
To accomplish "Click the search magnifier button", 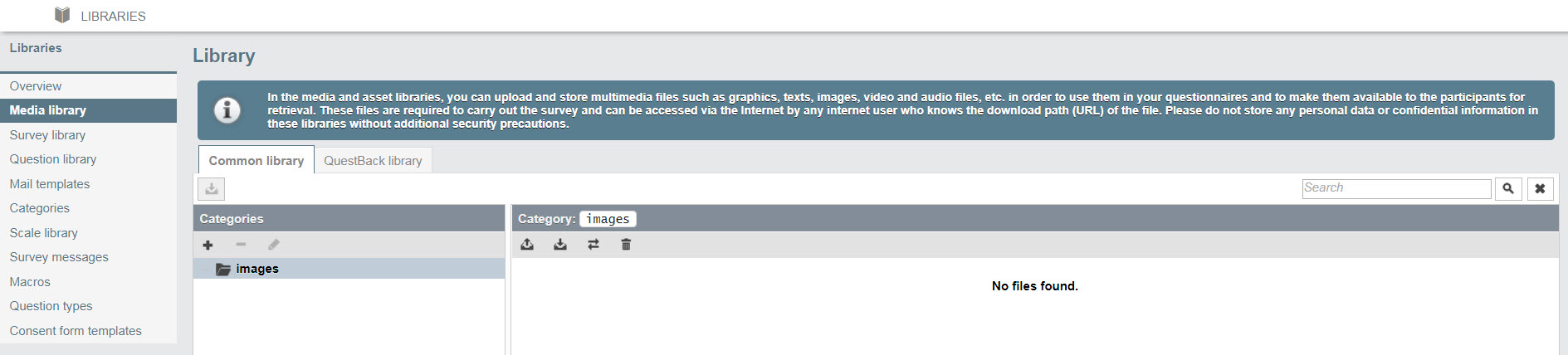I will tap(1508, 189).
